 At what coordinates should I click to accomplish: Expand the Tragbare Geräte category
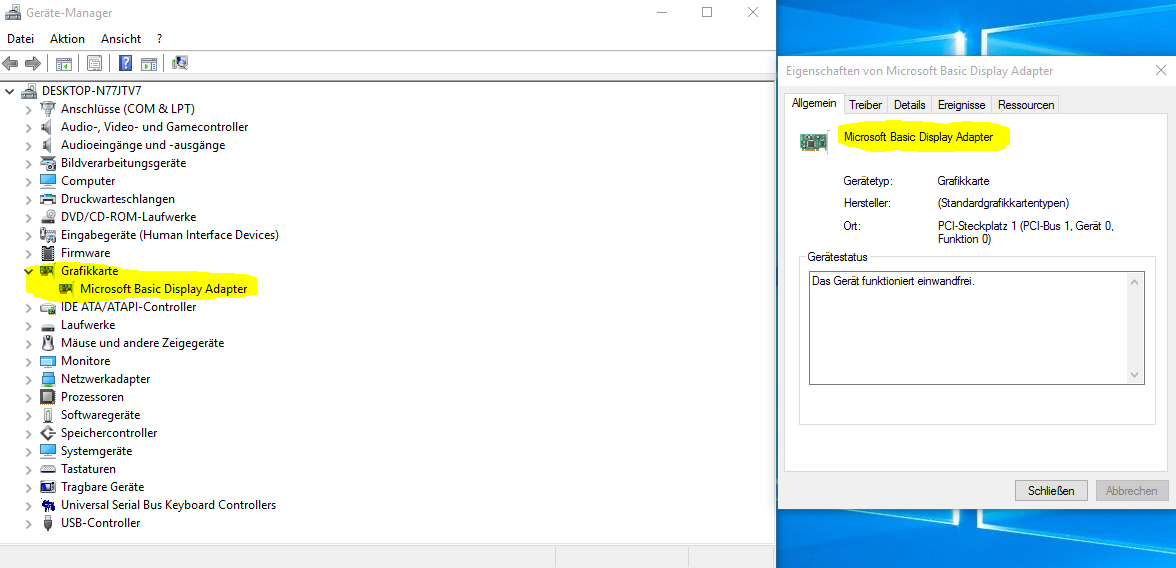(28, 487)
